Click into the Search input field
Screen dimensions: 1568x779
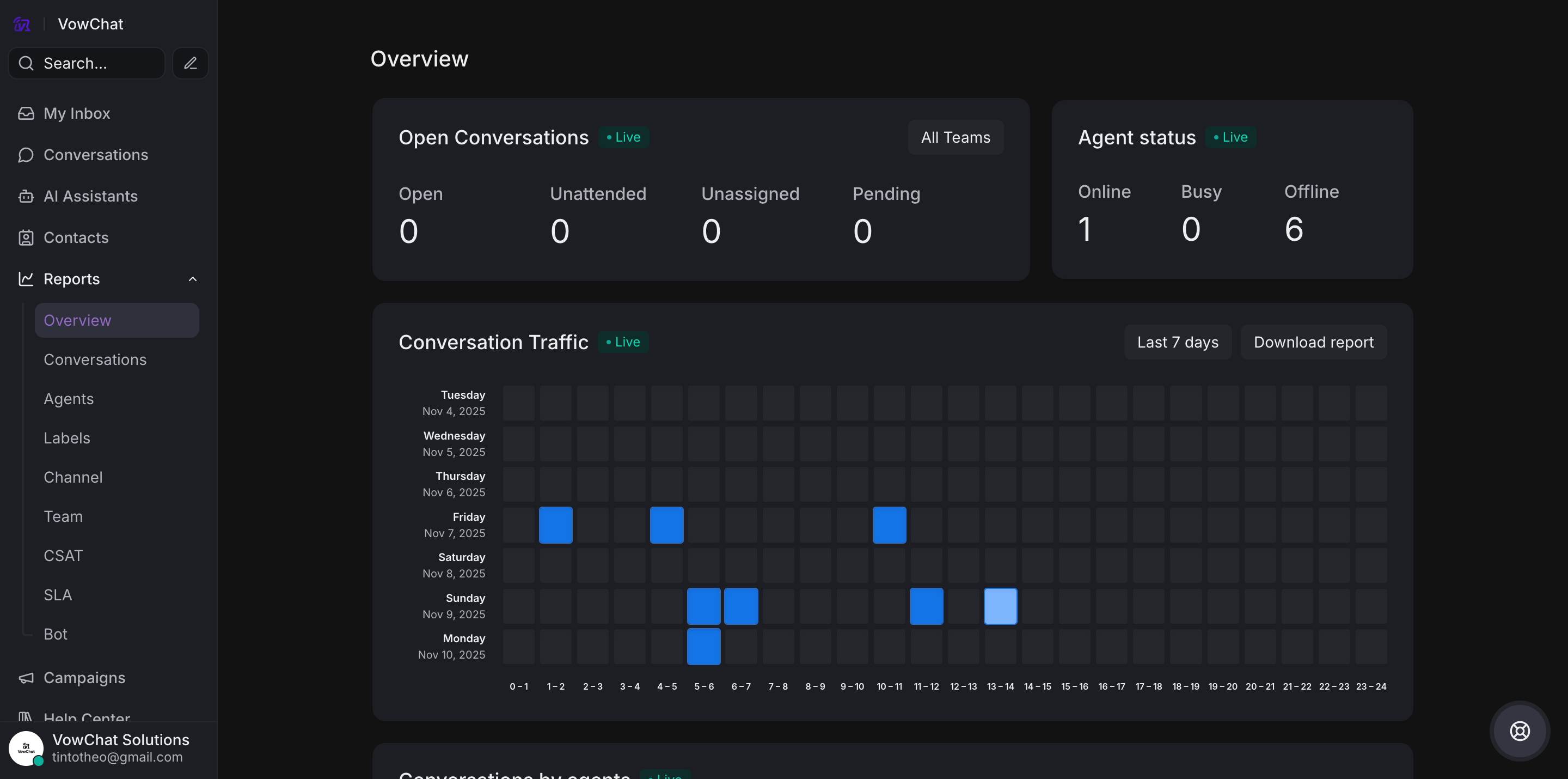coord(97,63)
